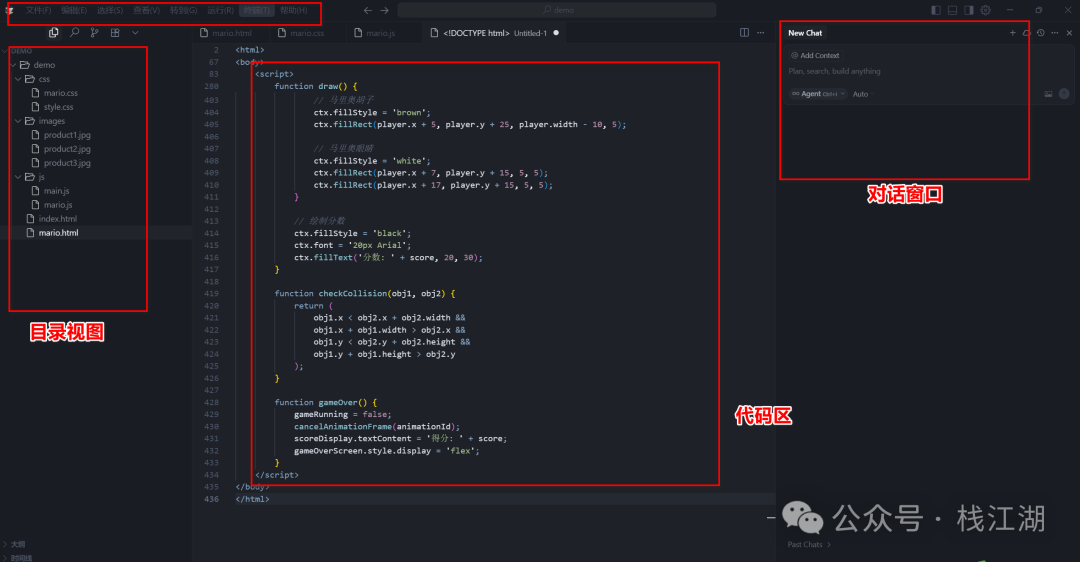Image resolution: width=1080 pixels, height=562 pixels.
Task: Open product1.jpg in the file tree
Action: 67,135
